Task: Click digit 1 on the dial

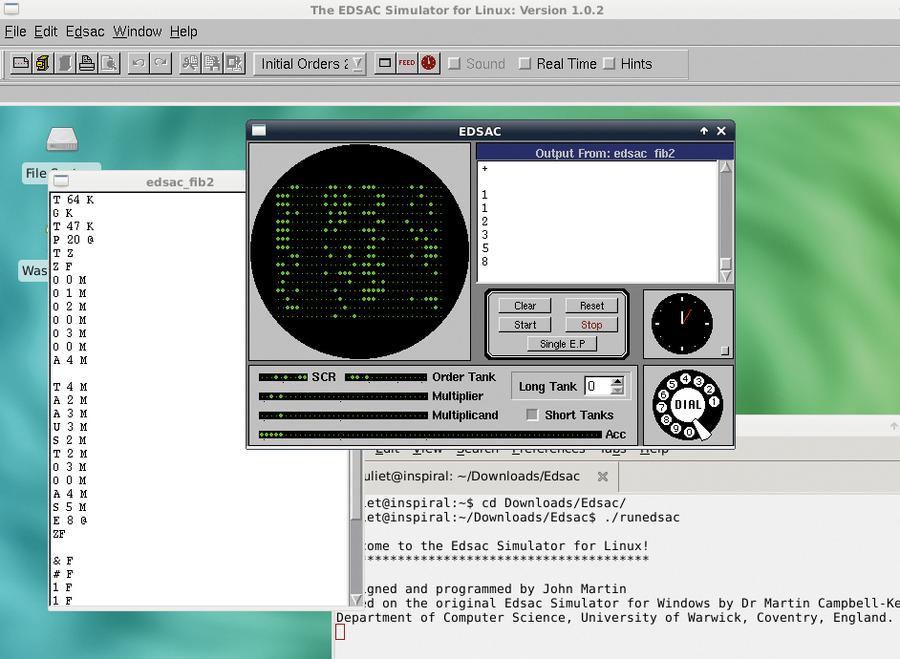Action: [x=713, y=402]
